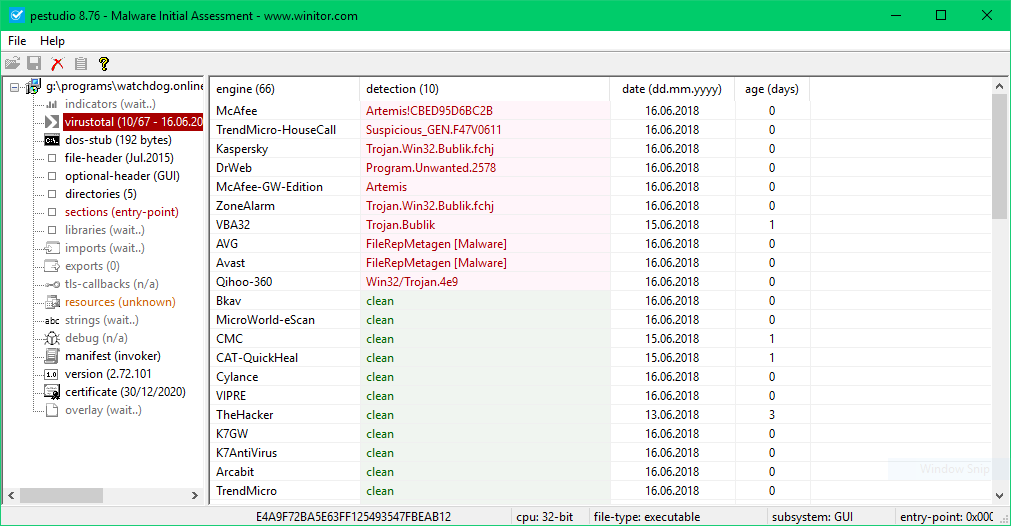
Task: Click the exports arrow icon in tree
Action: pyautogui.click(x=52, y=266)
